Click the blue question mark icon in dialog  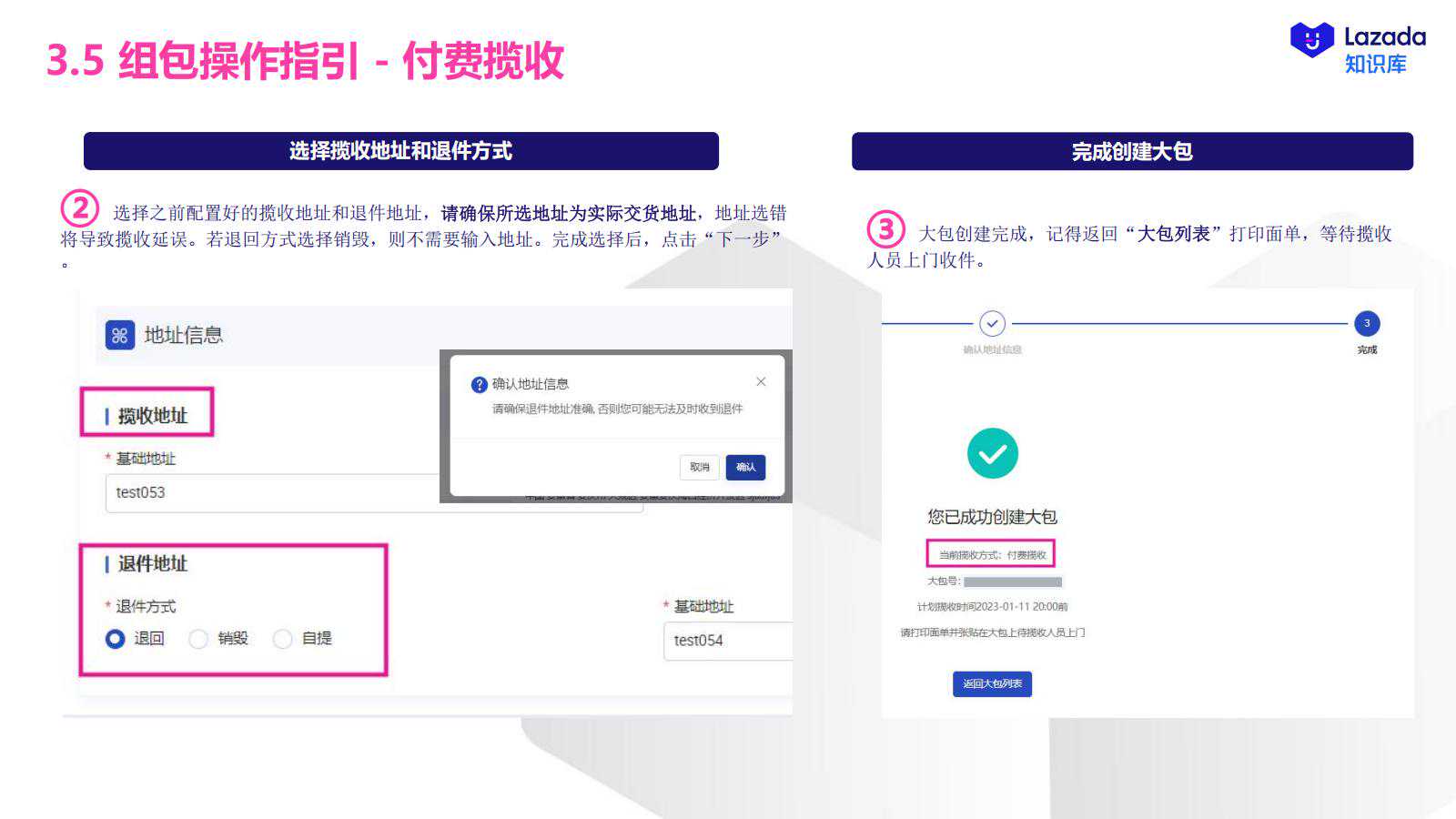point(480,385)
